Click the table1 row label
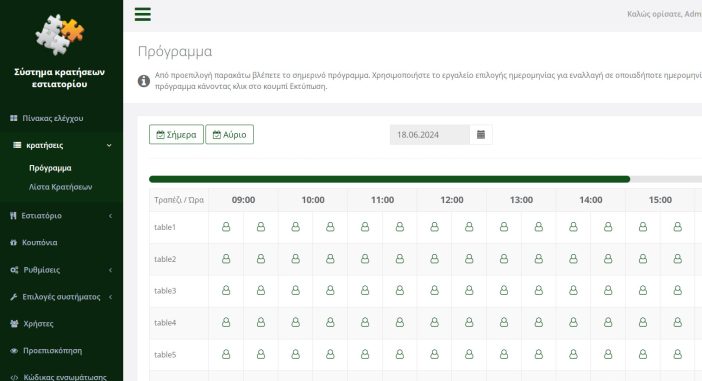 [x=165, y=227]
